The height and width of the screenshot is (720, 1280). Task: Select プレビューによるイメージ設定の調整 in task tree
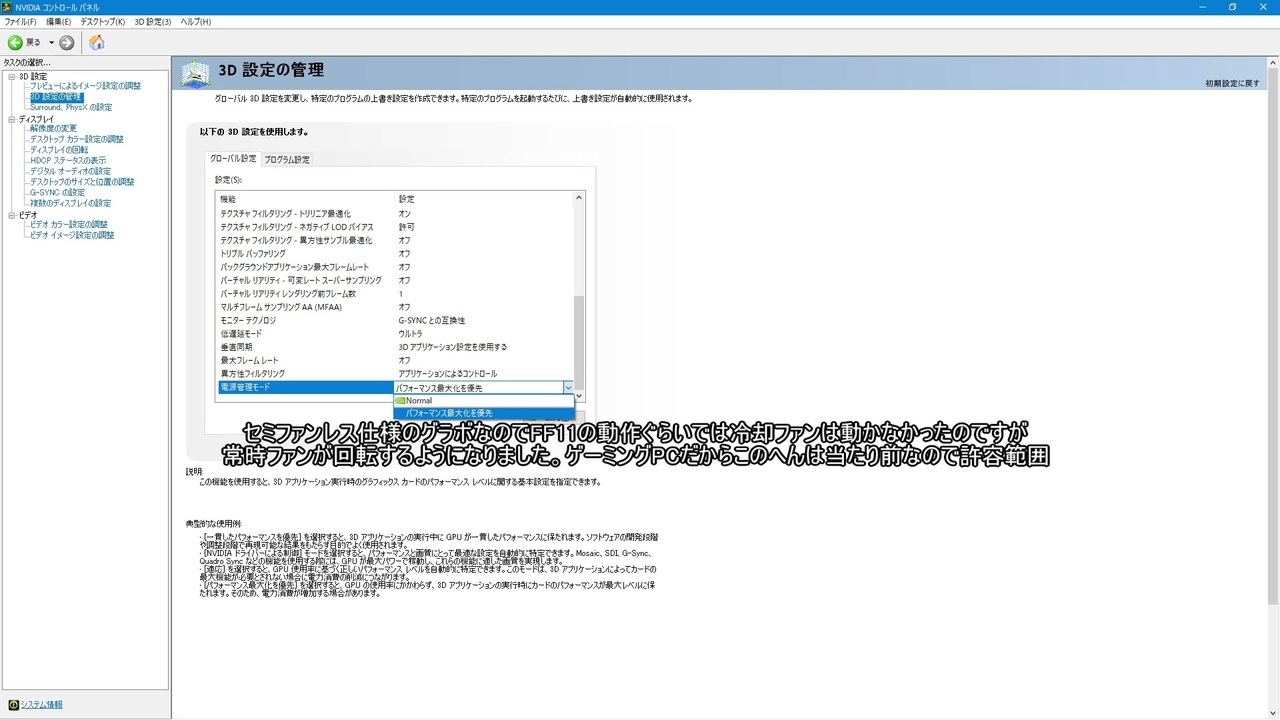(x=85, y=86)
